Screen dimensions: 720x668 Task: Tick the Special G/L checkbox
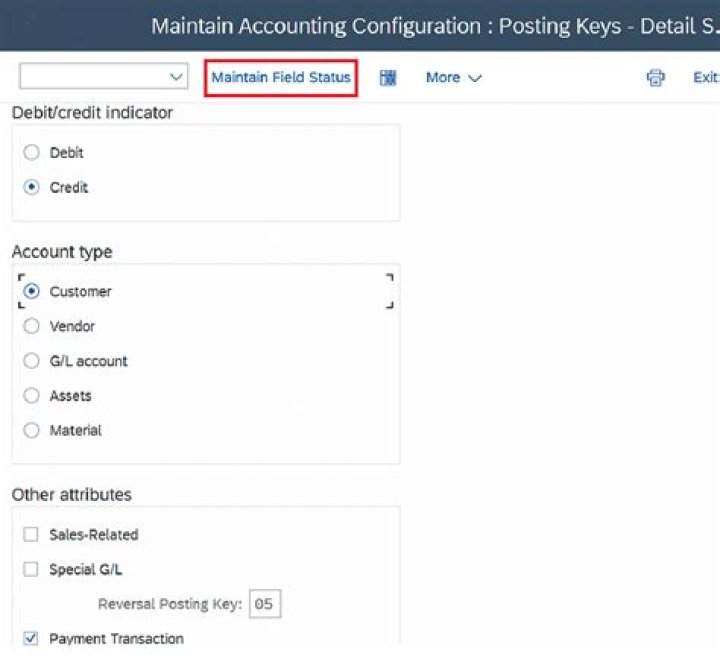(31, 569)
